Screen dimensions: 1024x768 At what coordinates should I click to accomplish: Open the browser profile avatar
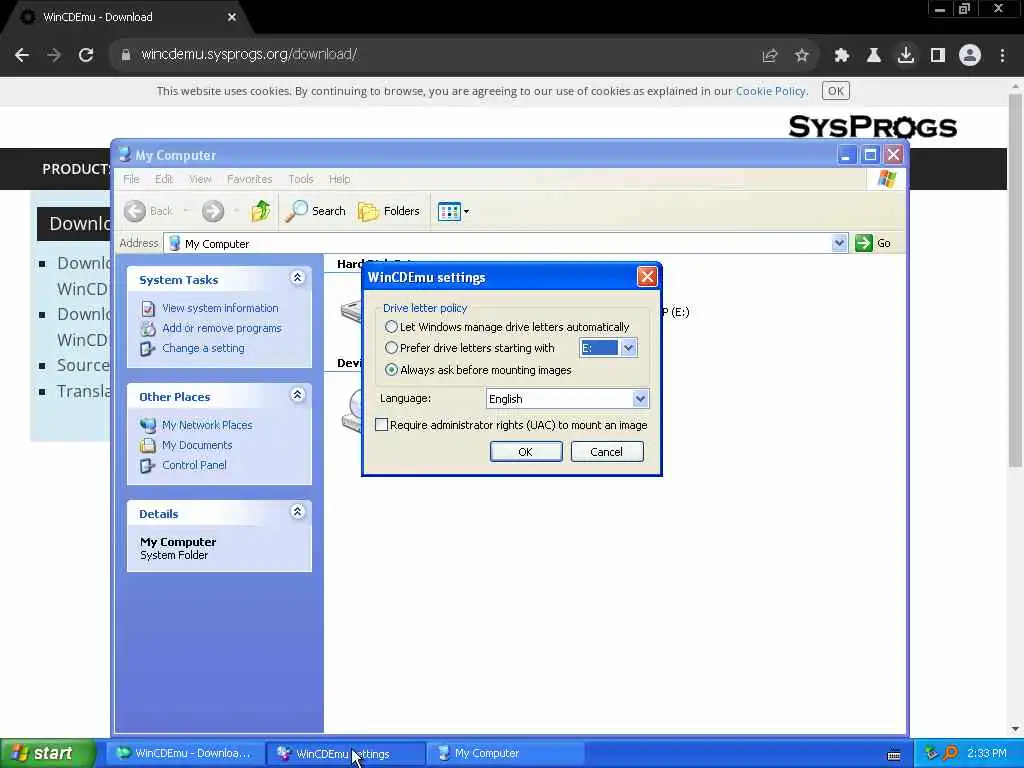click(970, 56)
